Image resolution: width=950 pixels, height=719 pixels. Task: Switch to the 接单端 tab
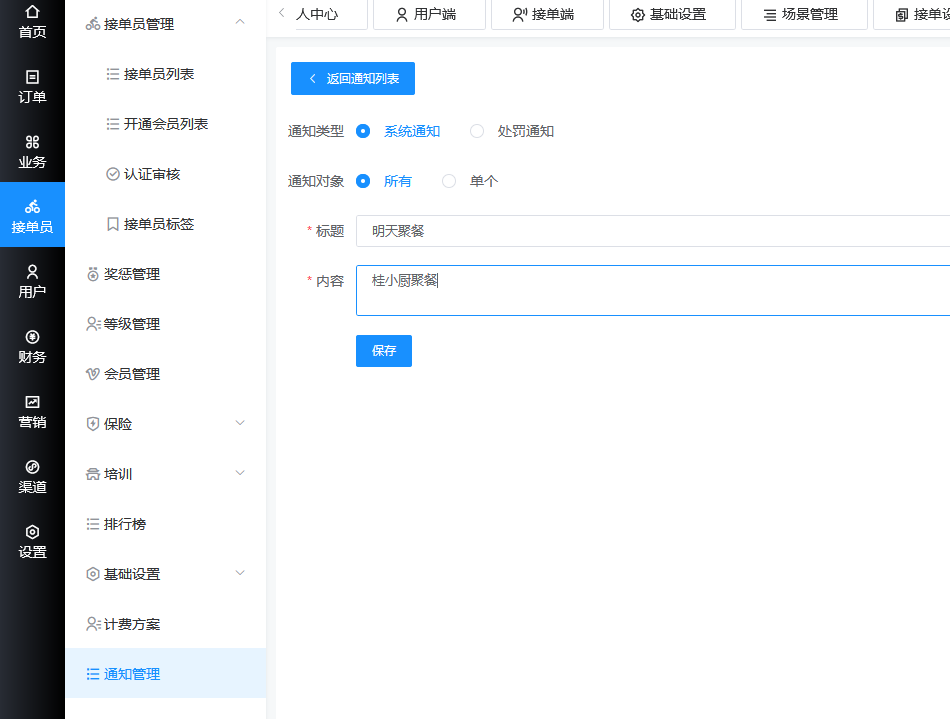pos(547,15)
